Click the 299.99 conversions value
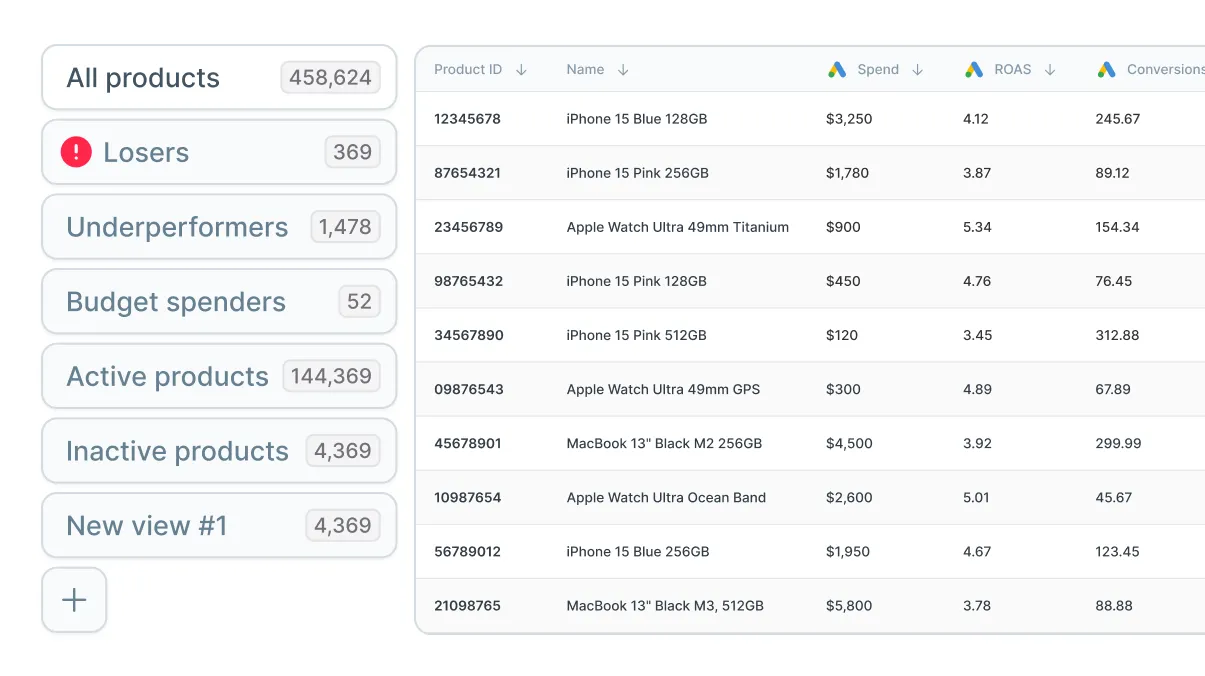Screen dimensions: 1205x676 [1118, 443]
